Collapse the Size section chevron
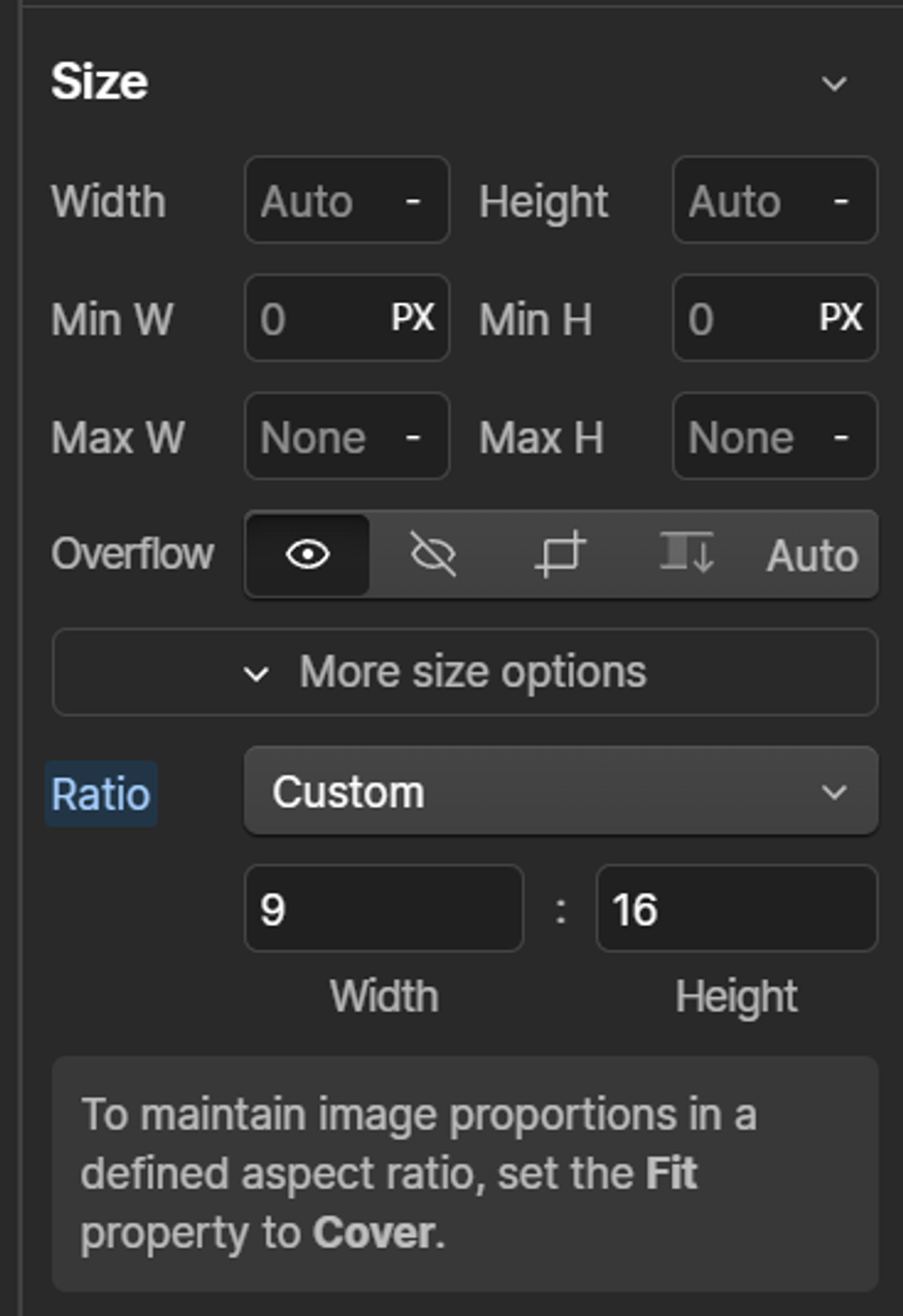This screenshot has height=1316, width=903. coord(834,83)
